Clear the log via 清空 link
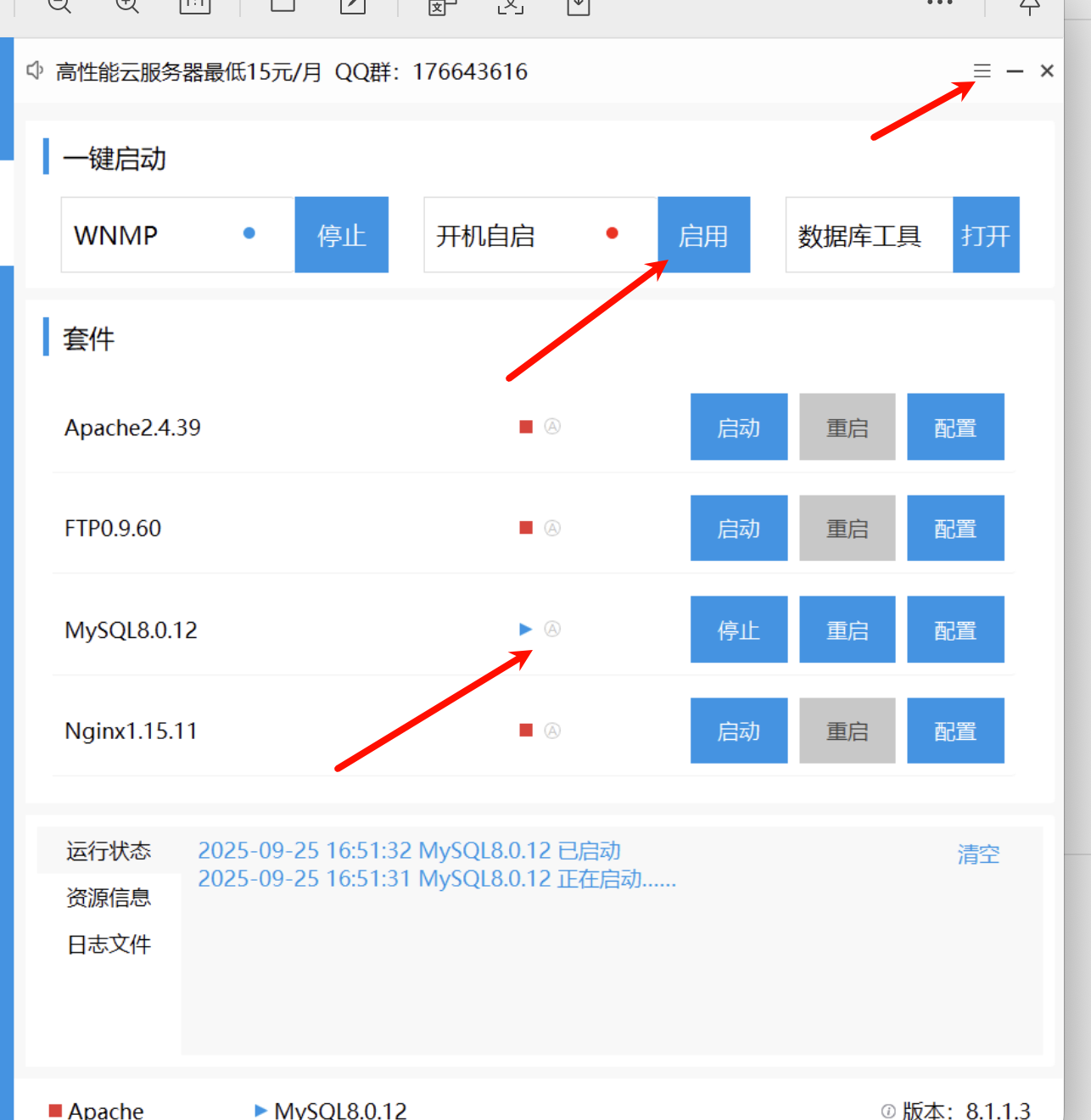Screen dimensions: 1091x1120 tap(977, 855)
